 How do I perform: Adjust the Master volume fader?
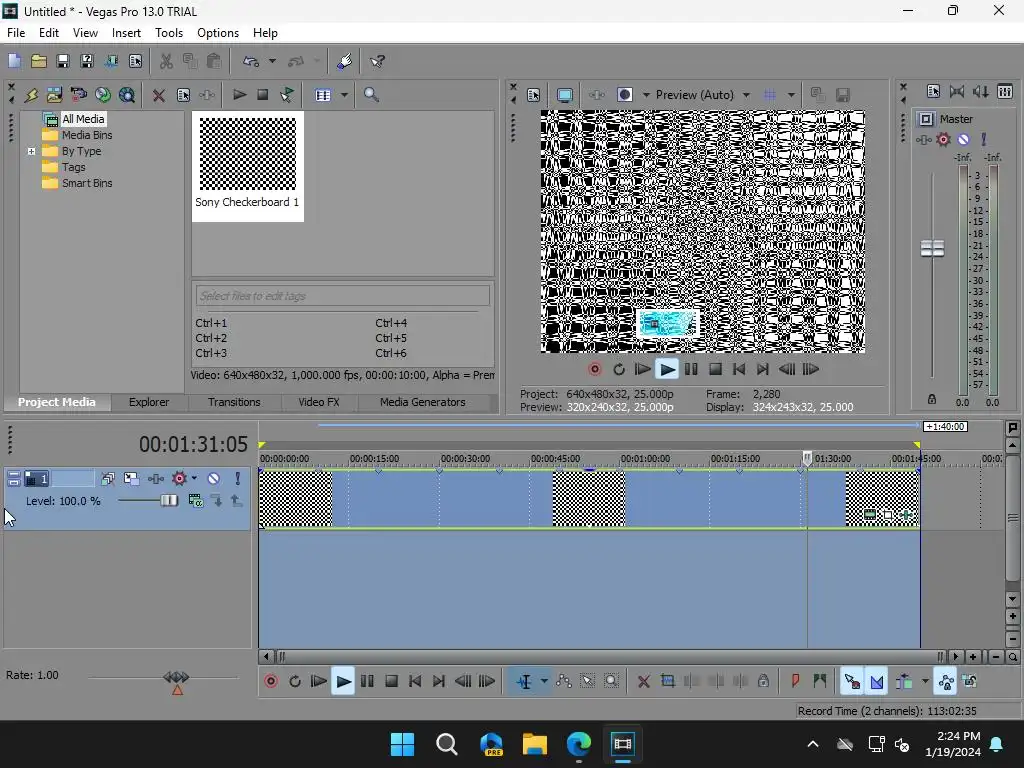coord(932,249)
